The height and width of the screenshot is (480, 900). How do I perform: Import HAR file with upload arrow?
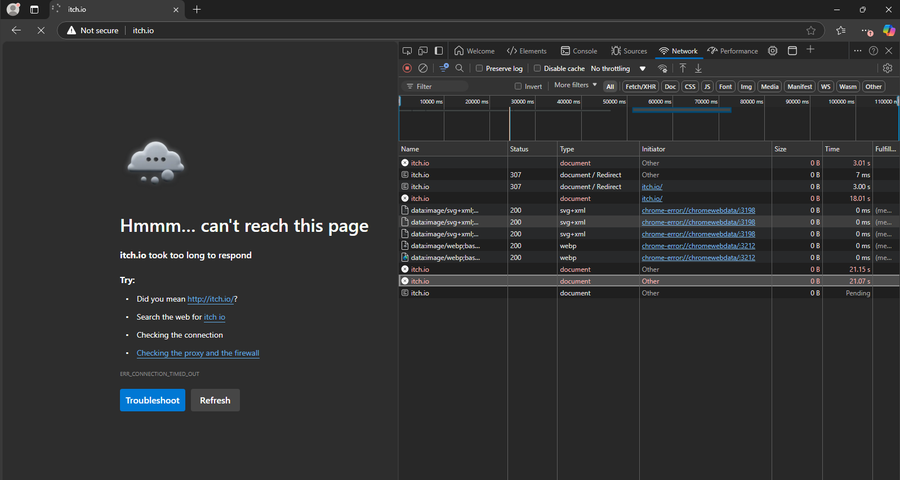tap(682, 68)
